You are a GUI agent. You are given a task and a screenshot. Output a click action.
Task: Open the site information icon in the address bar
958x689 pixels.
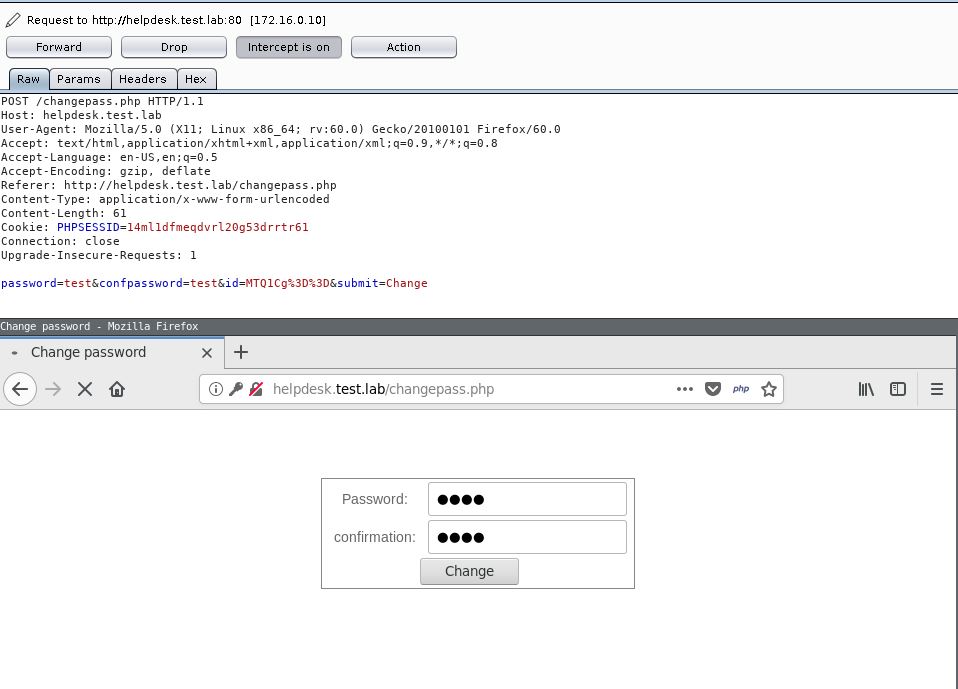click(x=216, y=389)
